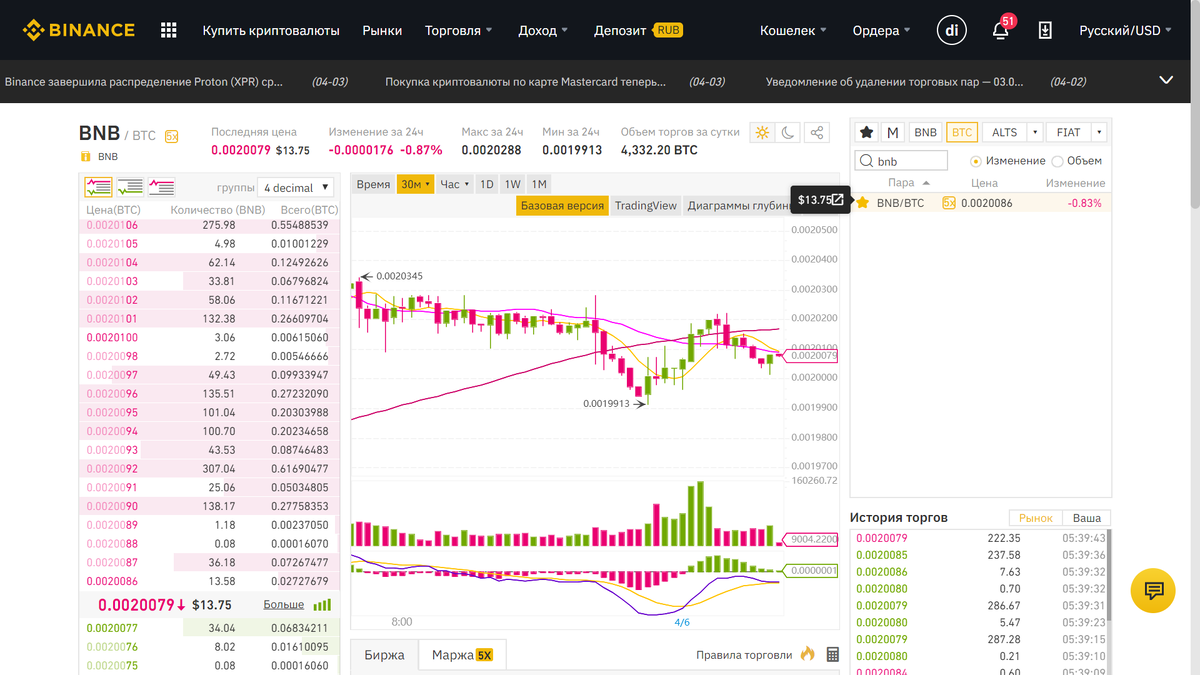Switch to light theme sun icon
This screenshot has height=675, width=1200.
point(763,132)
